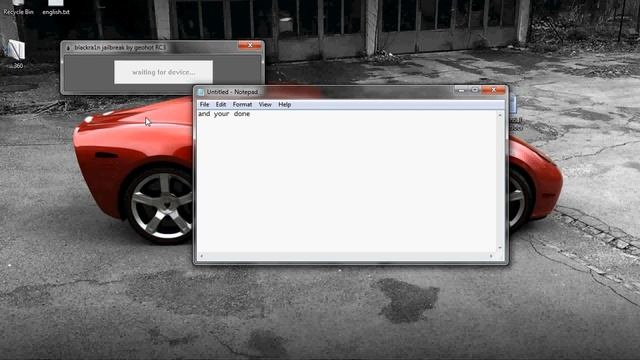Image resolution: width=640 pixels, height=360 pixels.
Task: Click the Notepad vertical scrollbar up arrow
Action: [500, 116]
